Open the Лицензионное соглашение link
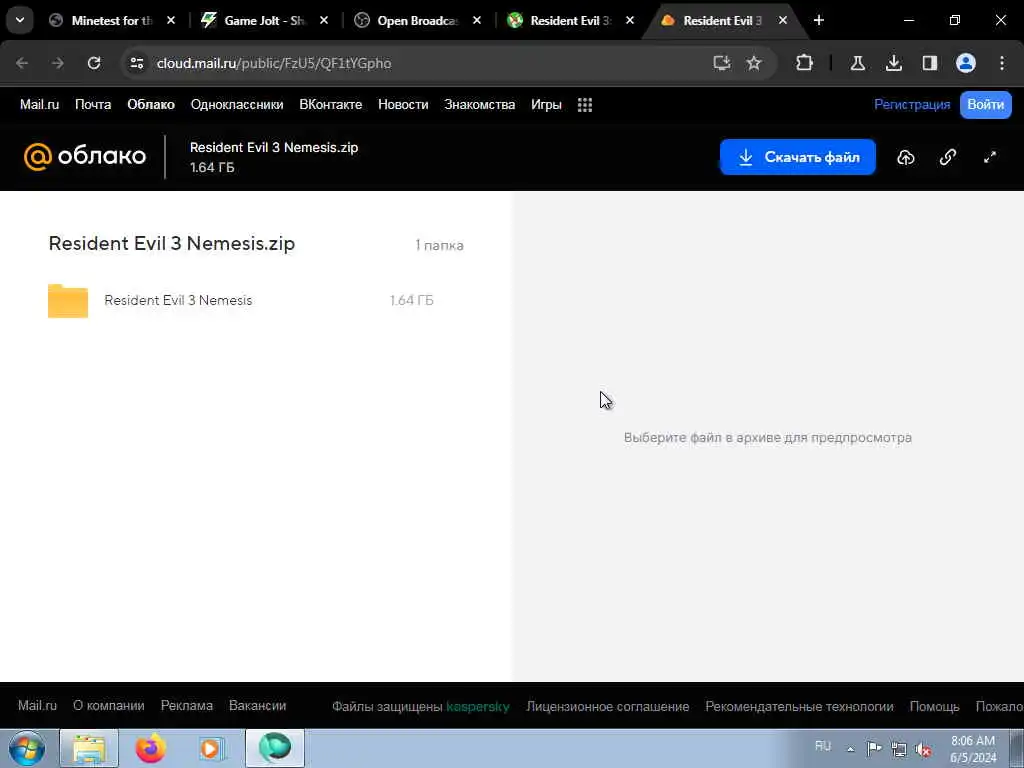The width and height of the screenshot is (1024, 768). (x=607, y=707)
